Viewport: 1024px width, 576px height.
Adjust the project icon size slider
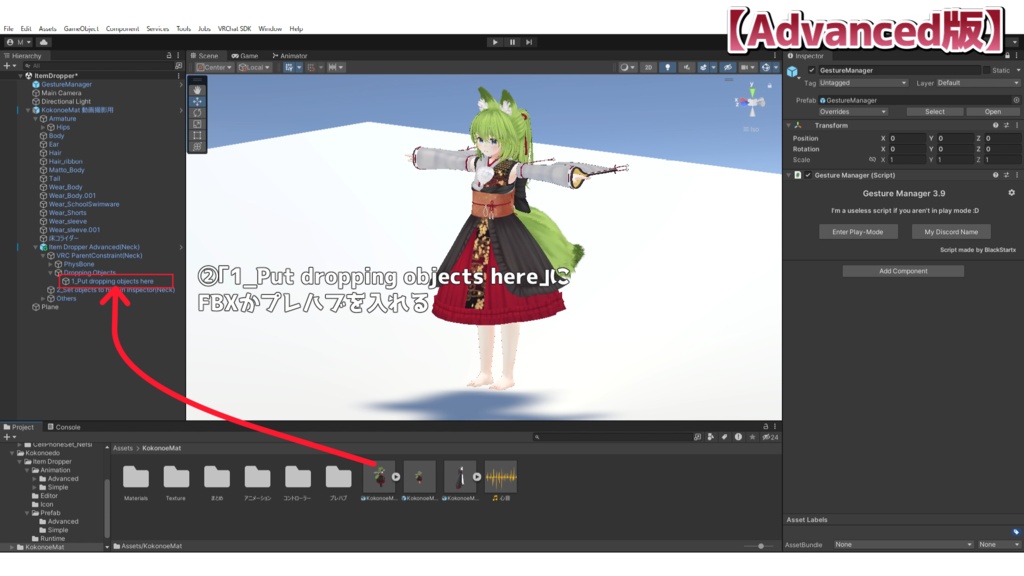coord(760,546)
